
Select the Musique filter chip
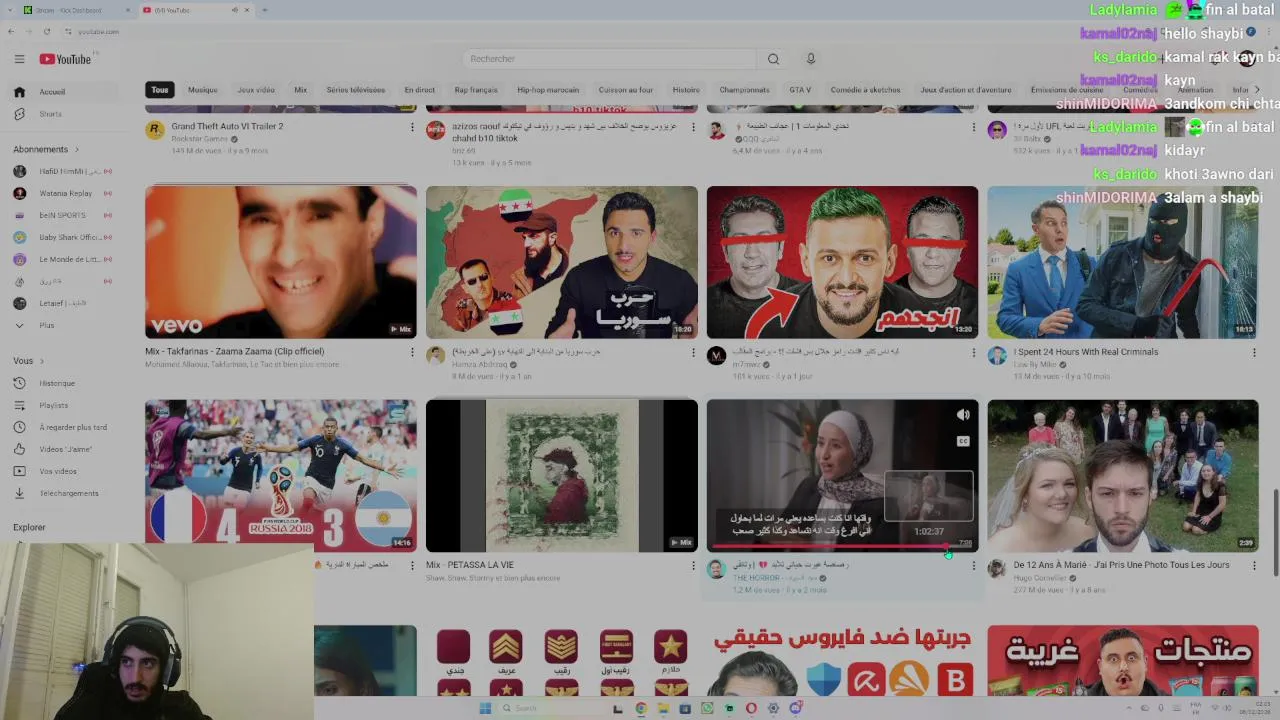203,90
